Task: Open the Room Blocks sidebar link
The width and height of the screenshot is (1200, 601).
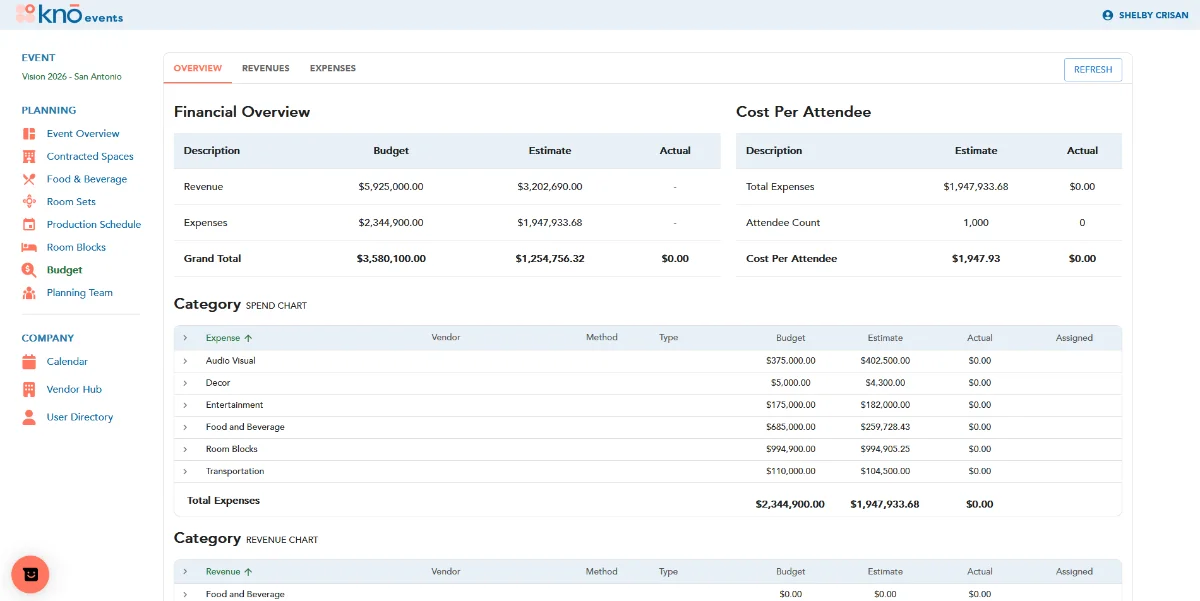Action: (x=76, y=247)
